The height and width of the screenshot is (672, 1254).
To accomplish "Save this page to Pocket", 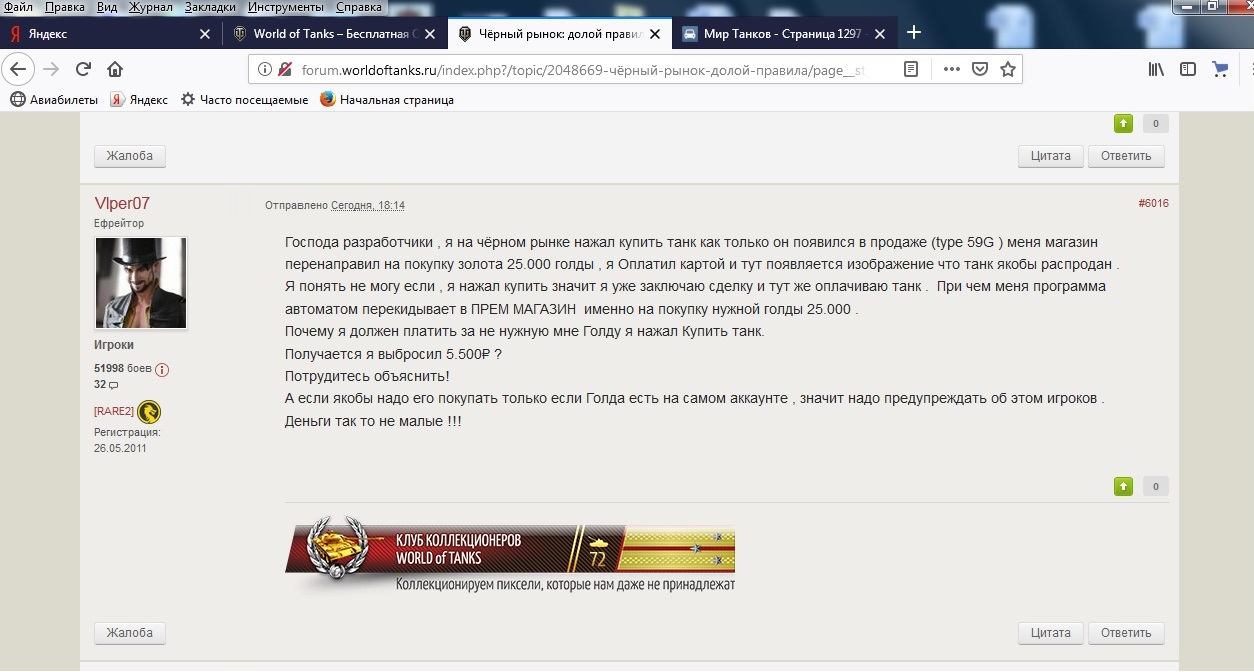I will pos(980,69).
